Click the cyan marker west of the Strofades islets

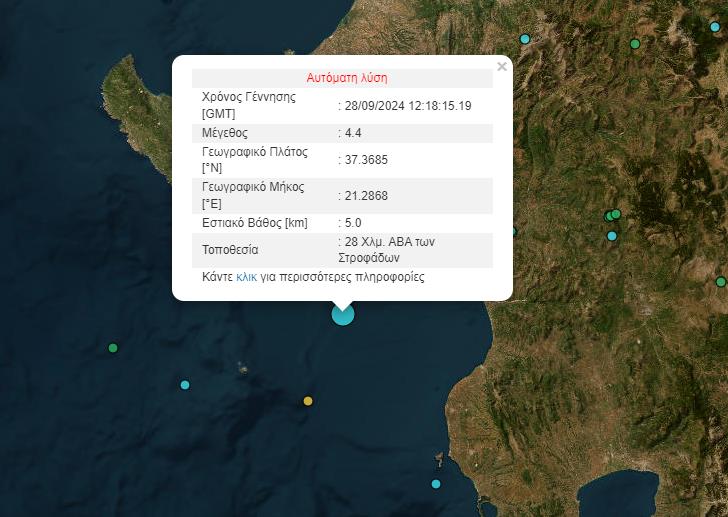click(x=185, y=385)
